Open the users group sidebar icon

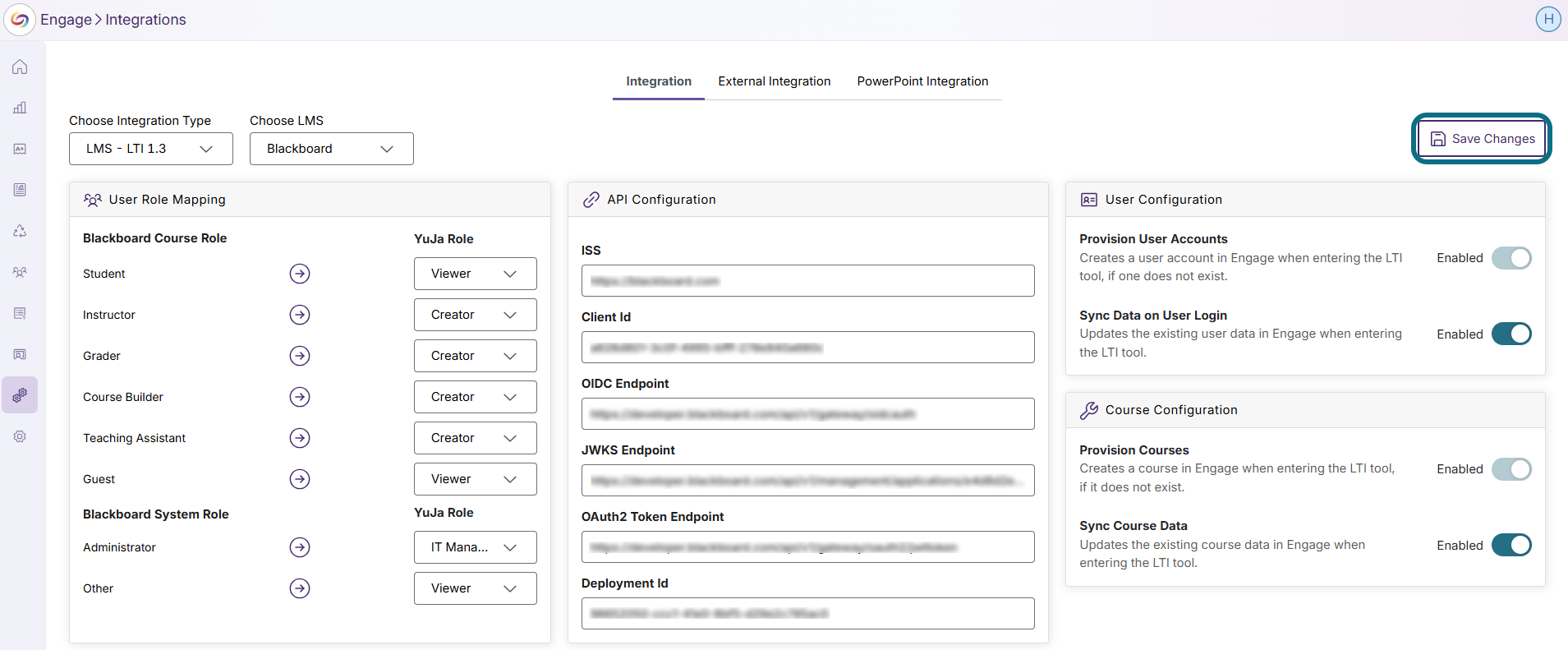point(20,272)
